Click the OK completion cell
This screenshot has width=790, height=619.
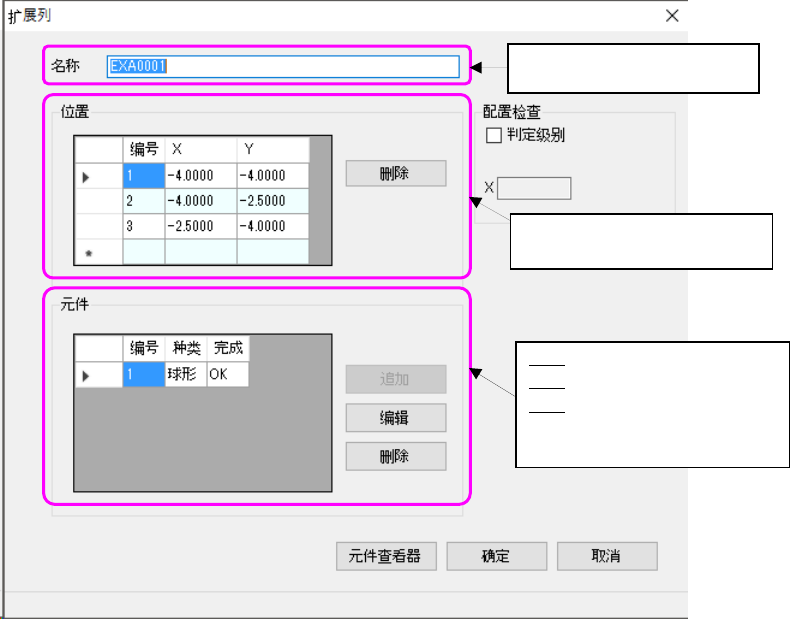(227, 375)
